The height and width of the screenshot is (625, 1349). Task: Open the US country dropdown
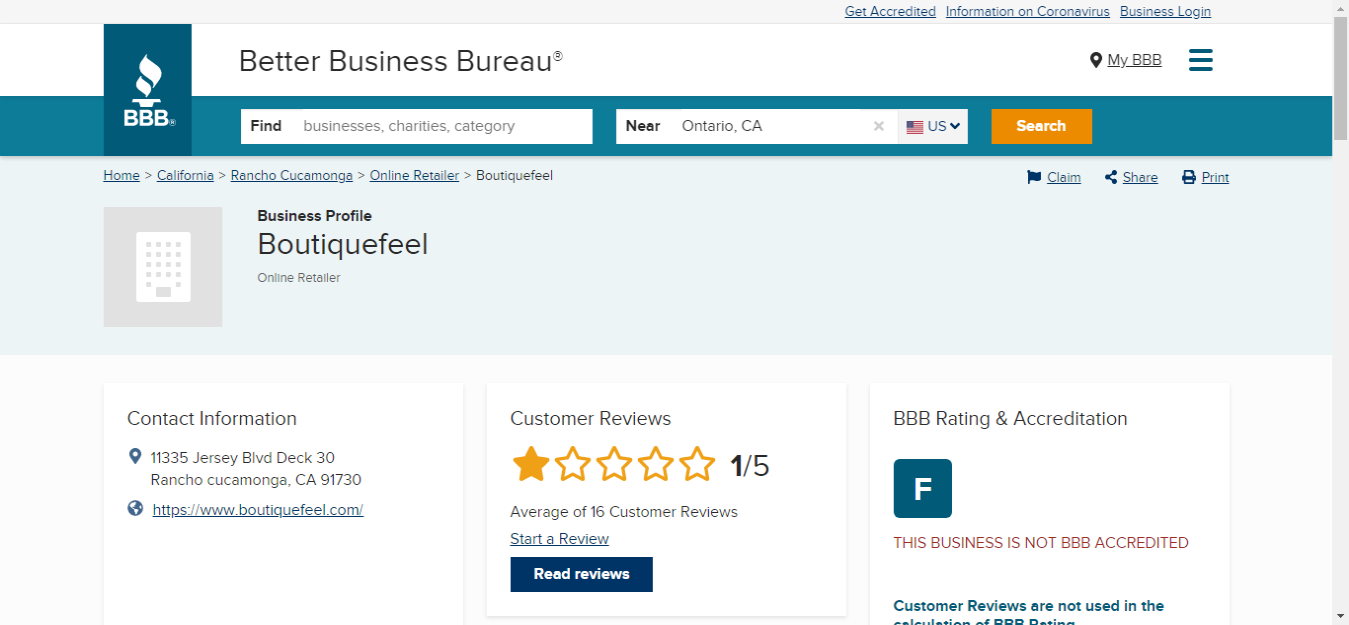933,126
